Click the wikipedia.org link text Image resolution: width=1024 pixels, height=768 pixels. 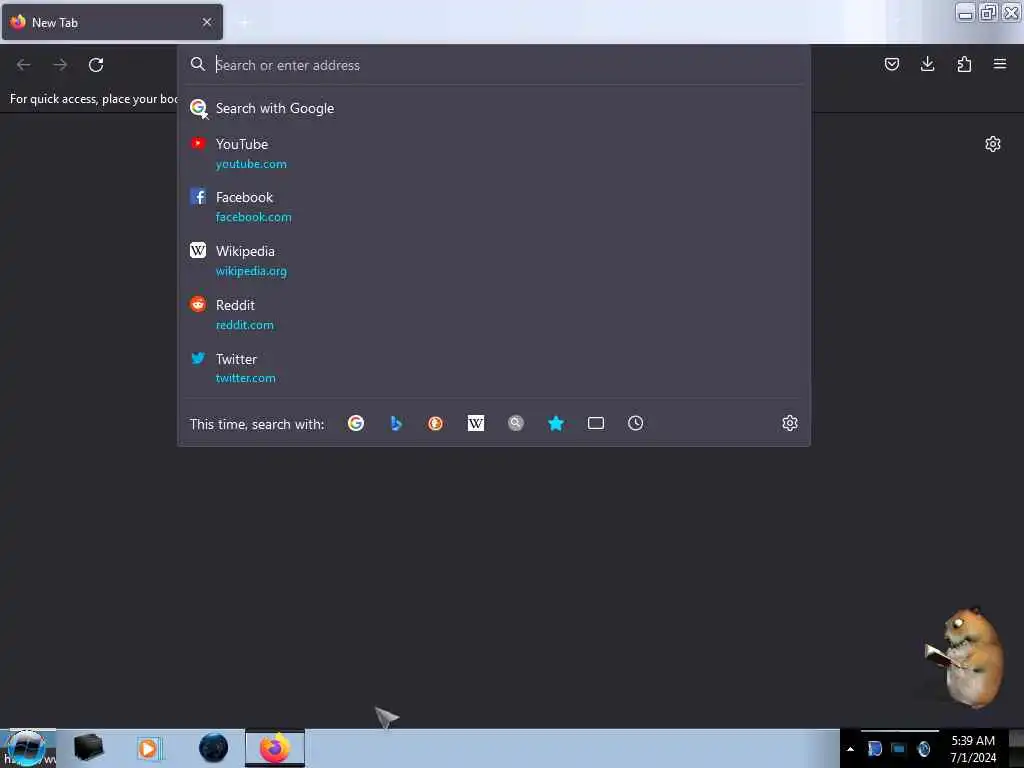251,271
